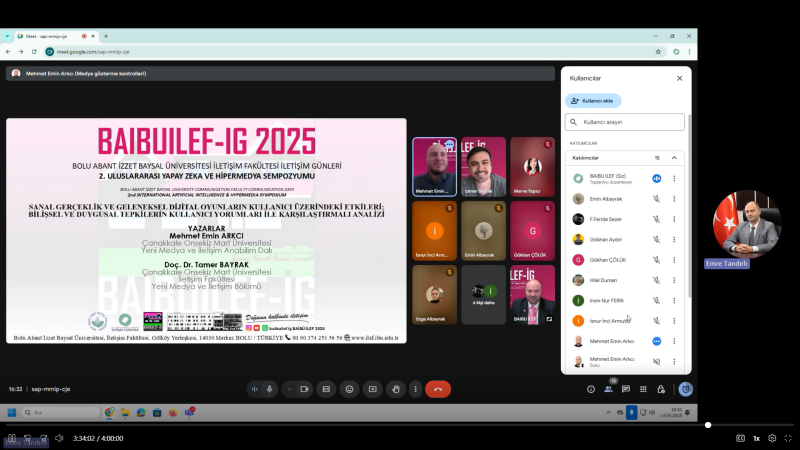Open Firefox from the taskbar
The height and width of the screenshot is (450, 800).
173,412
